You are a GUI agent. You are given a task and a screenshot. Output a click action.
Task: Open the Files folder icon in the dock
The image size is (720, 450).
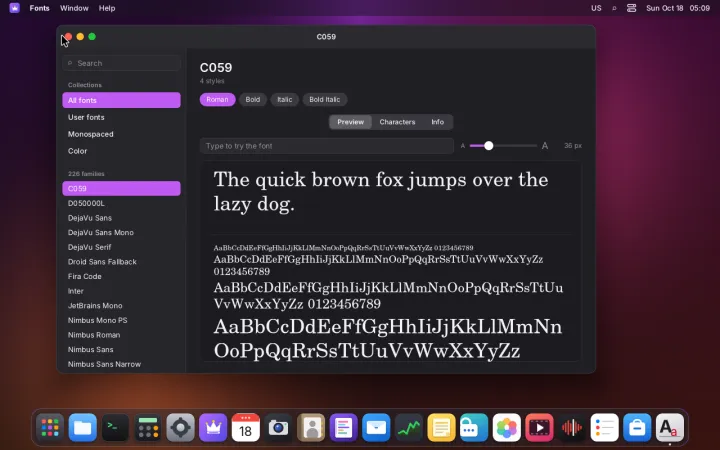tap(82, 428)
